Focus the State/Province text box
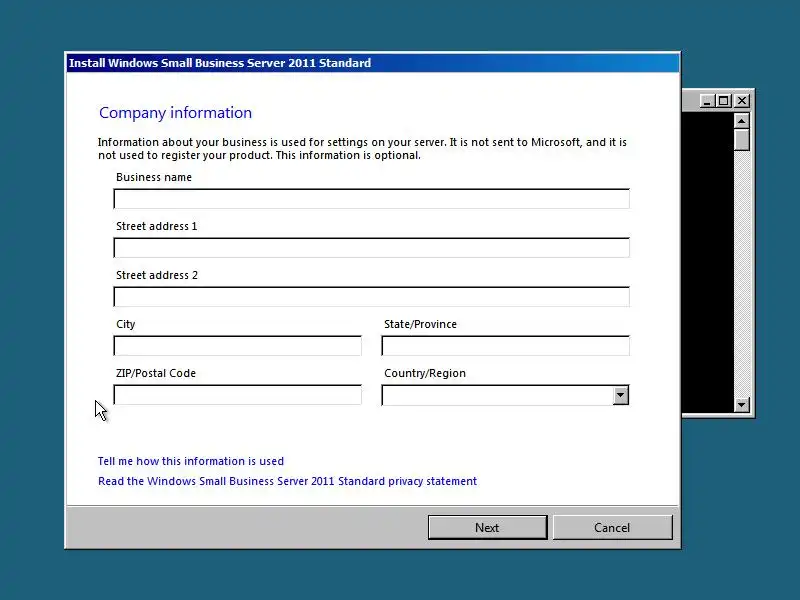The height and width of the screenshot is (600, 800). (506, 345)
